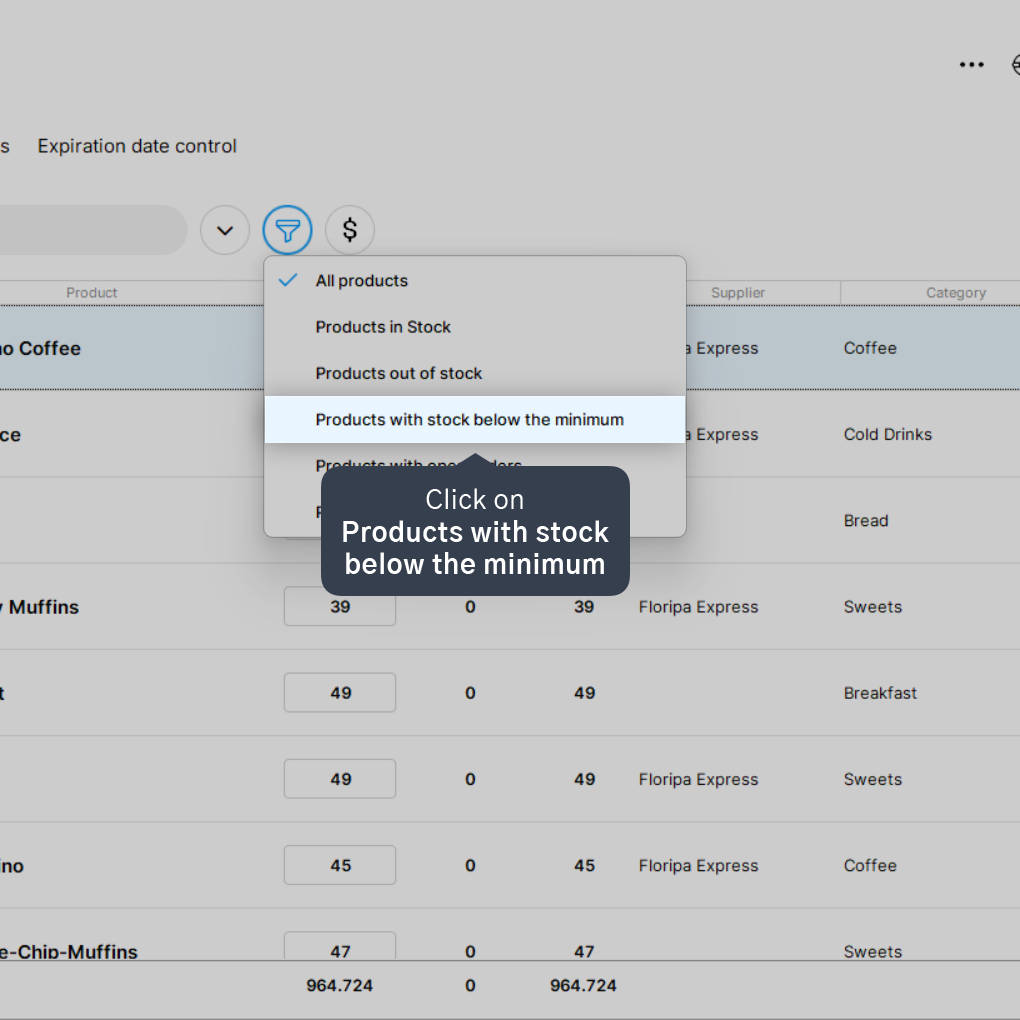
Task: Choose Products out of stock filter
Action: [x=475, y=373]
